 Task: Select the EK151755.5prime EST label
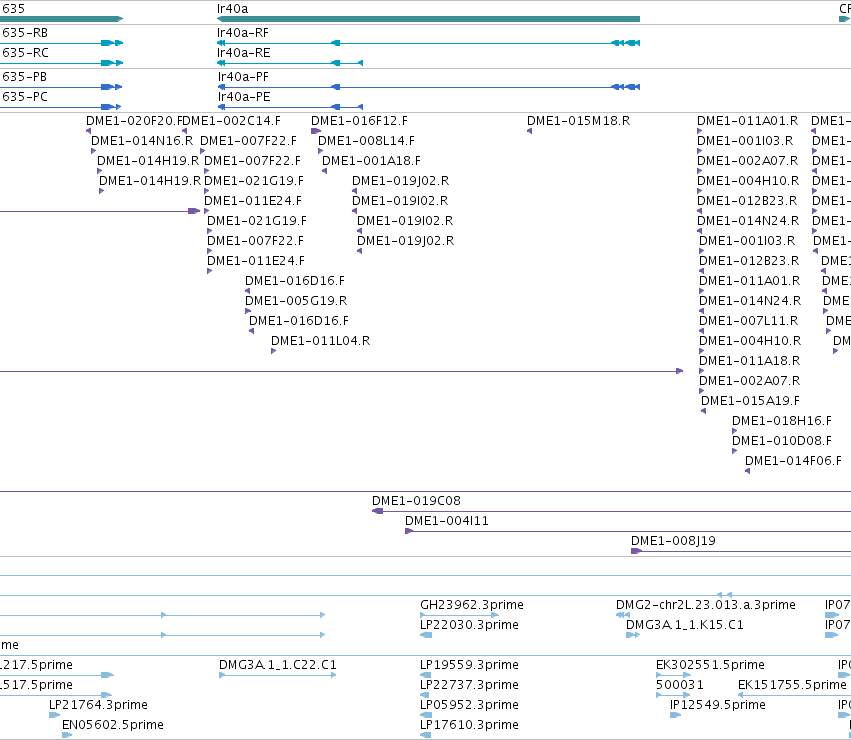[792, 685]
